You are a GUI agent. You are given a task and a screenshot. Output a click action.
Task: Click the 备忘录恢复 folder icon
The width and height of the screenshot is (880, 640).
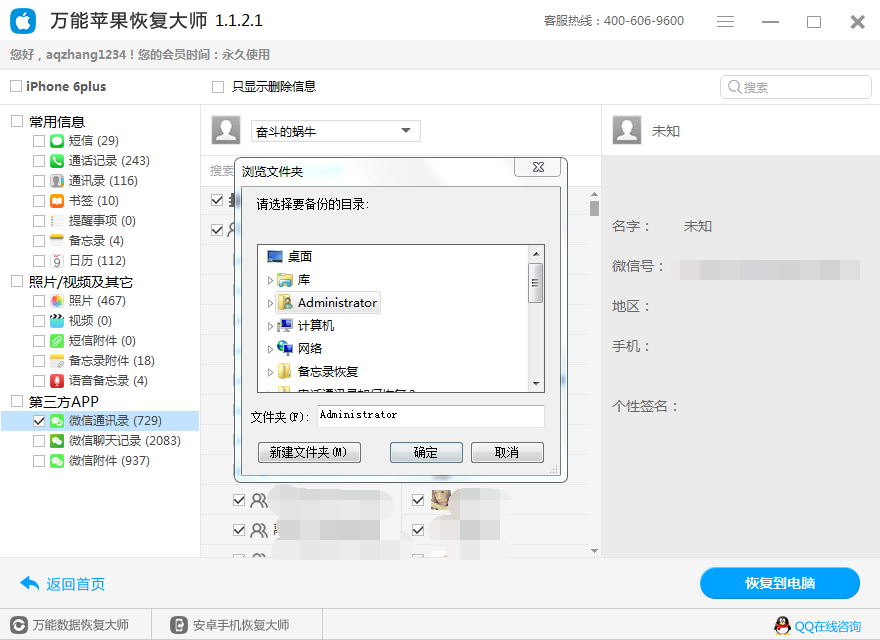[285, 371]
